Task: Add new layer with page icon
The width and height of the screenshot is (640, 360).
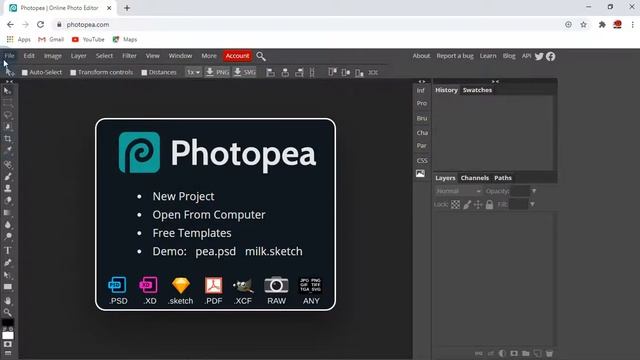Action: click(x=538, y=353)
